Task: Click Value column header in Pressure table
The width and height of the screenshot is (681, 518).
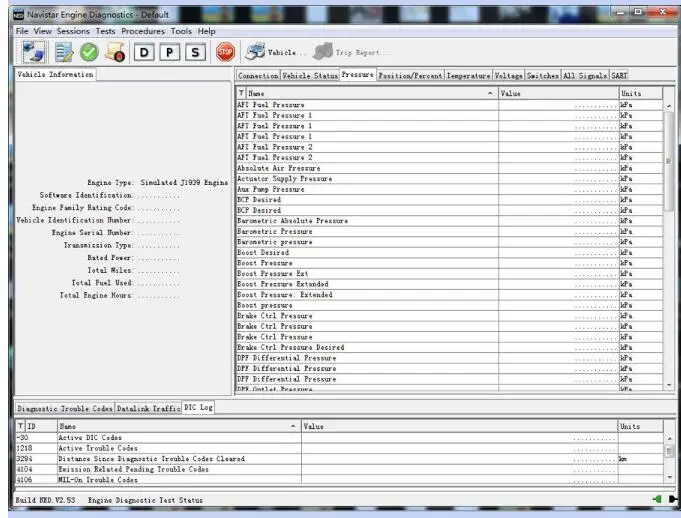Action: (x=558, y=93)
